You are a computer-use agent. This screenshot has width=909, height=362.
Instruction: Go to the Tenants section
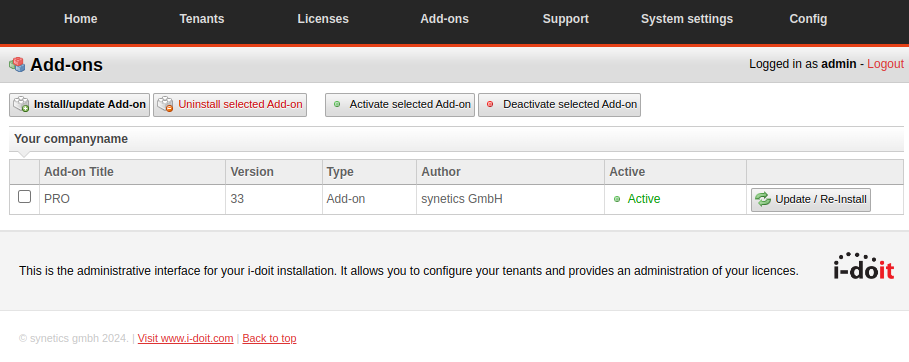[x=202, y=19]
